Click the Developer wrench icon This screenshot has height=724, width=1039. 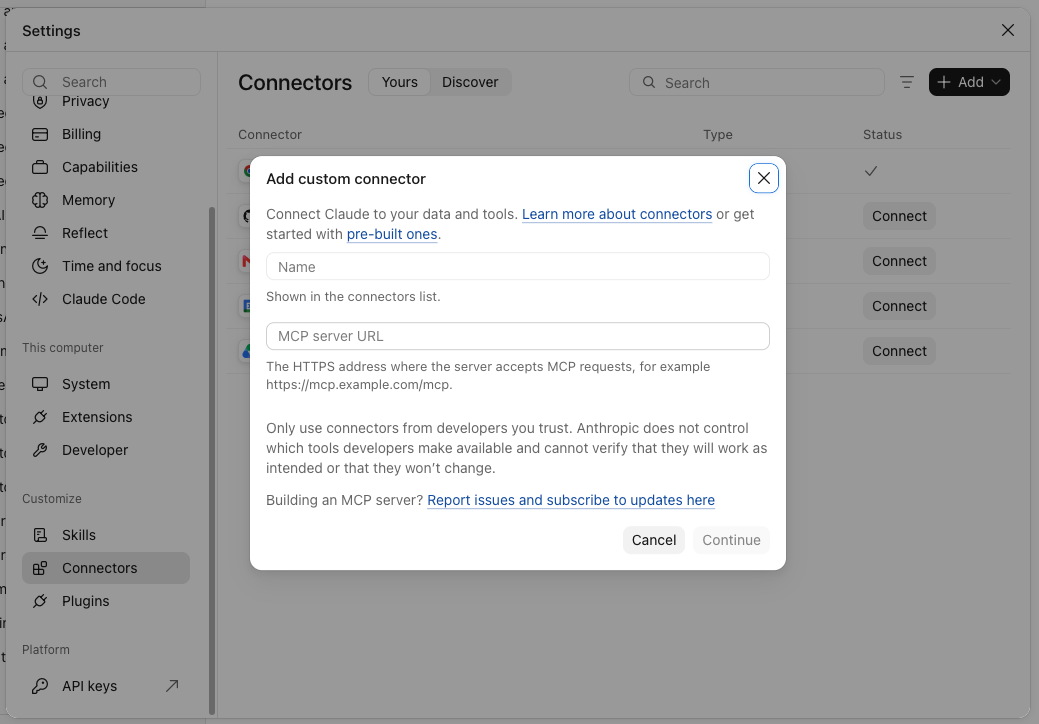coord(40,450)
